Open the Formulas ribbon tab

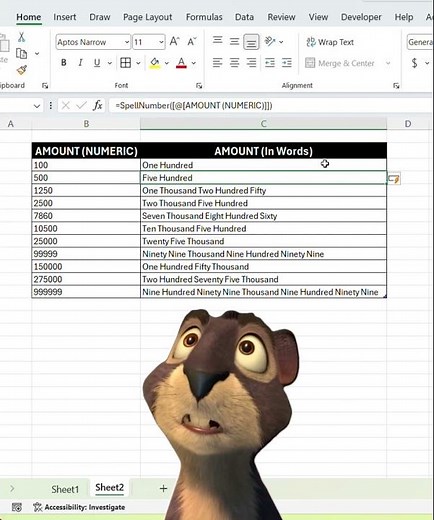click(204, 17)
